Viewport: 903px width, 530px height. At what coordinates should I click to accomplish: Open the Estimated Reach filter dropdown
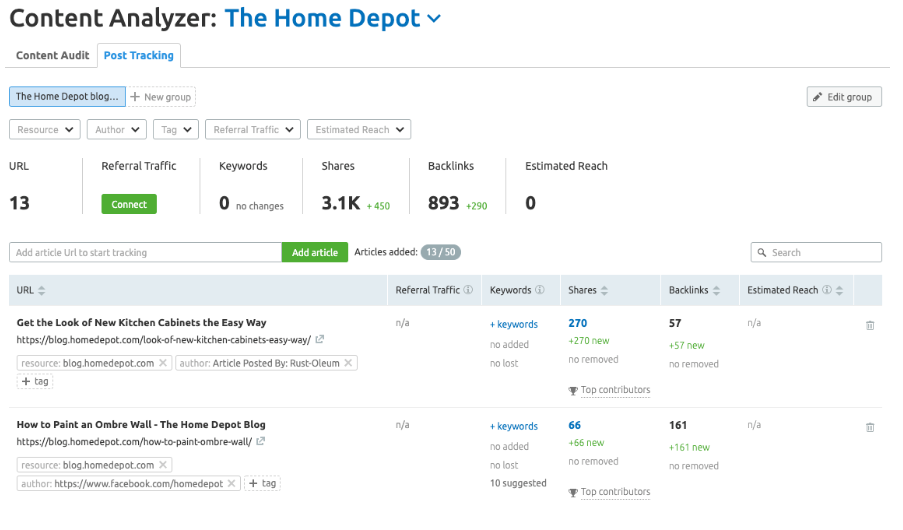click(x=358, y=130)
